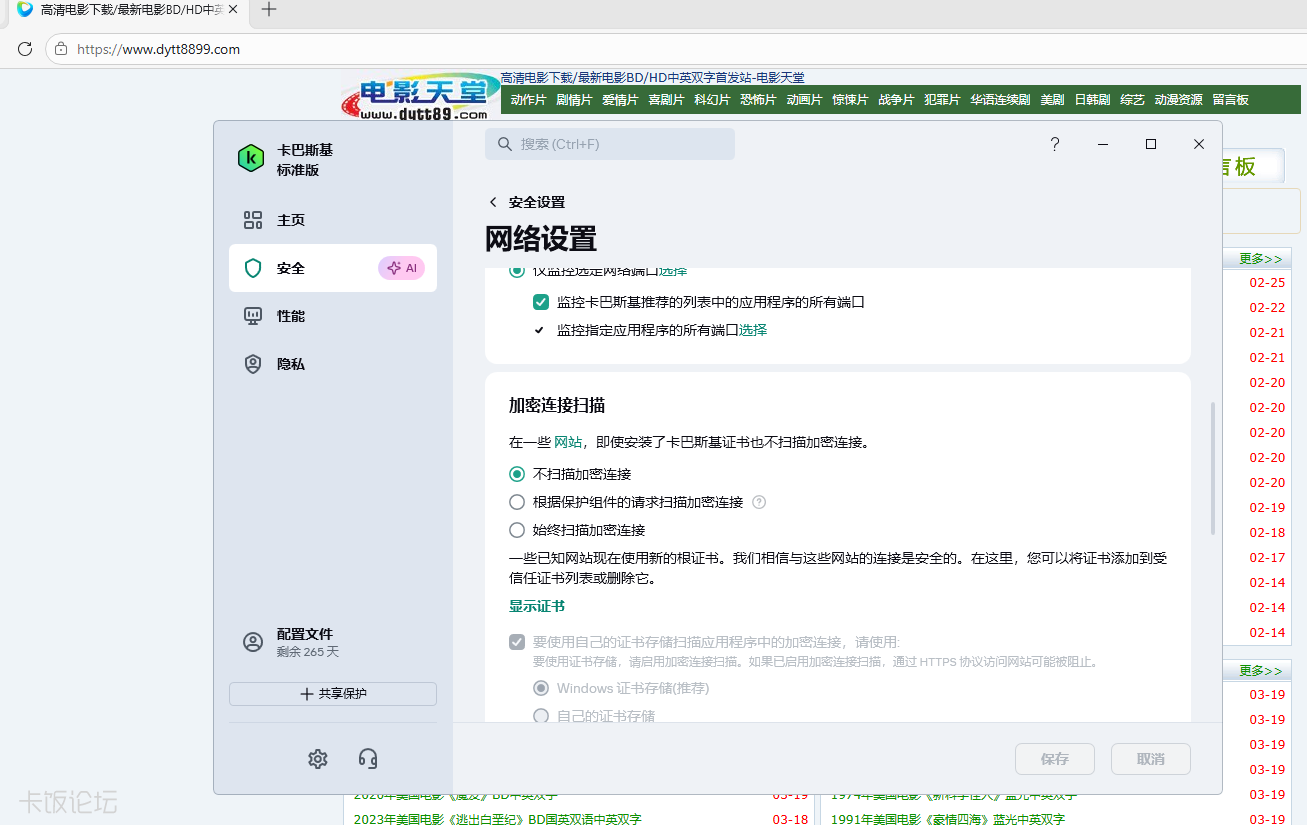This screenshot has height=825, width=1307.
Task: Reload the page with browser refresh icon
Action: [23, 48]
